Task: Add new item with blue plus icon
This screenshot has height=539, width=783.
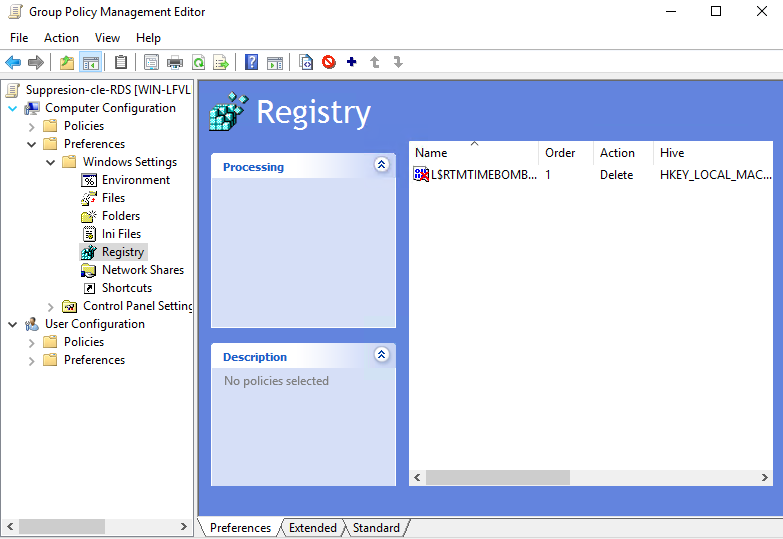Action: pos(351,62)
